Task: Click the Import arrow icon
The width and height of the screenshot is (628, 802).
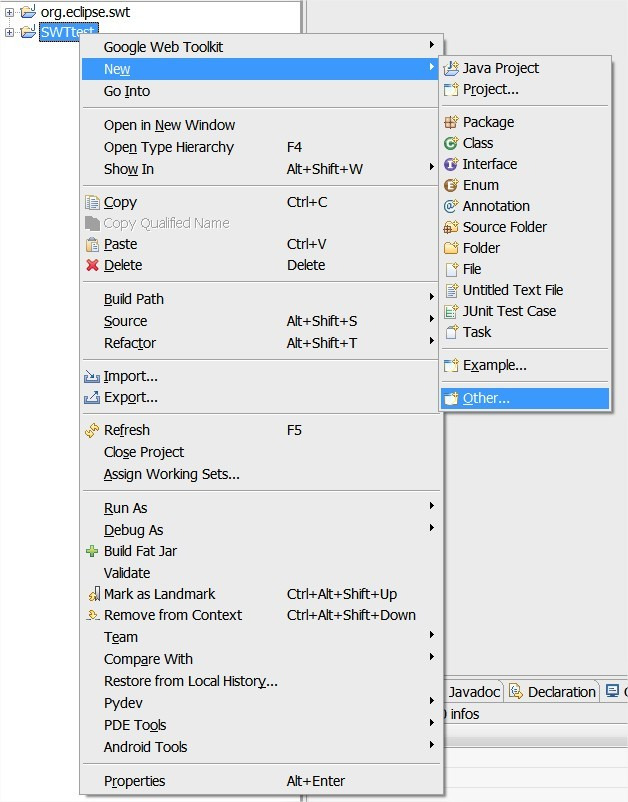Action: click(x=92, y=377)
